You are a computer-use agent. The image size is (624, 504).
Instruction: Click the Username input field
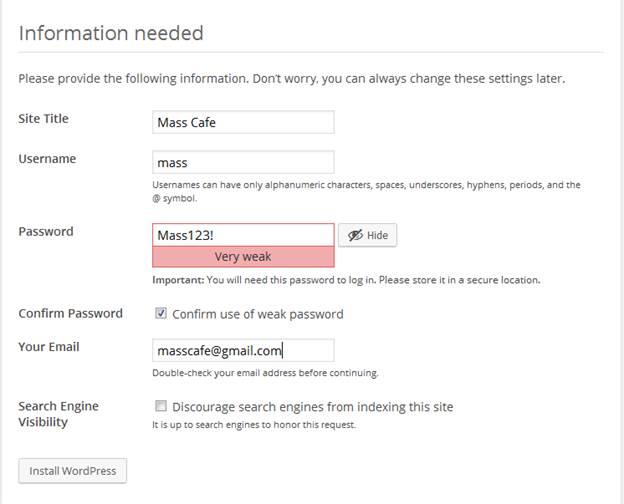click(243, 162)
